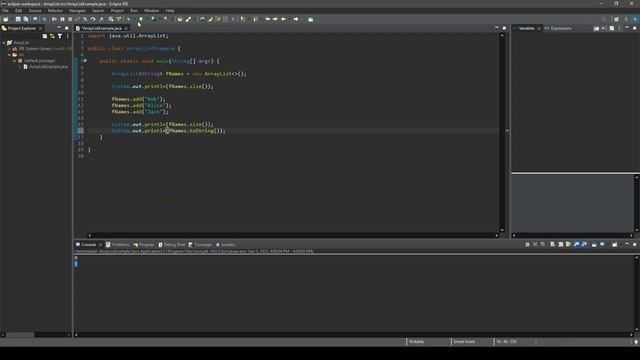Click the External Tools run icon

click(166, 19)
